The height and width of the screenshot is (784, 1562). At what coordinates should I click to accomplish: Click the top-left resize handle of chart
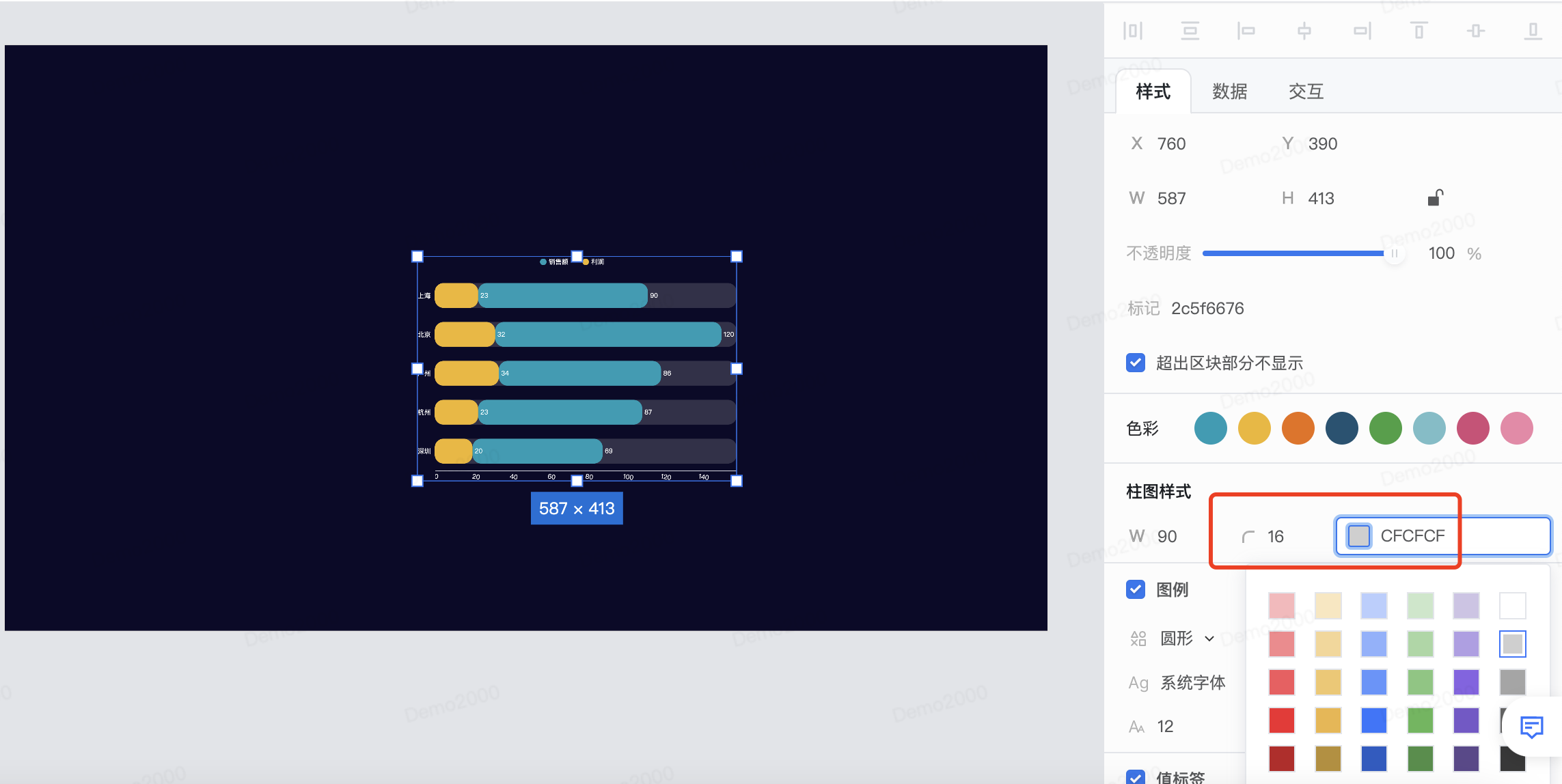[417, 257]
